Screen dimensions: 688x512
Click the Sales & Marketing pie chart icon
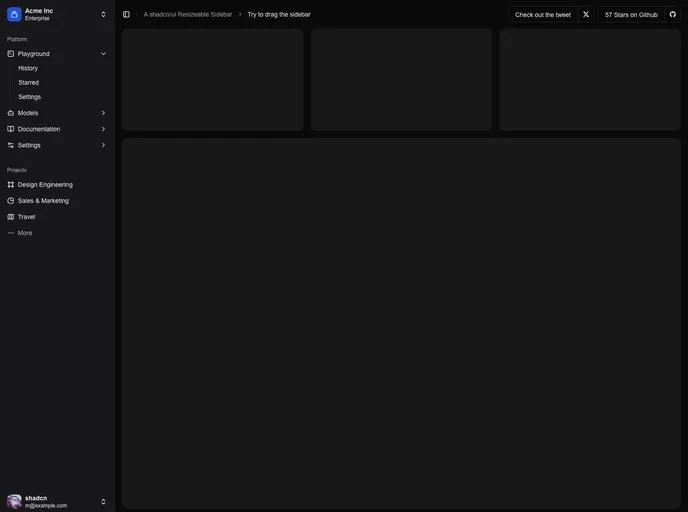coord(11,200)
